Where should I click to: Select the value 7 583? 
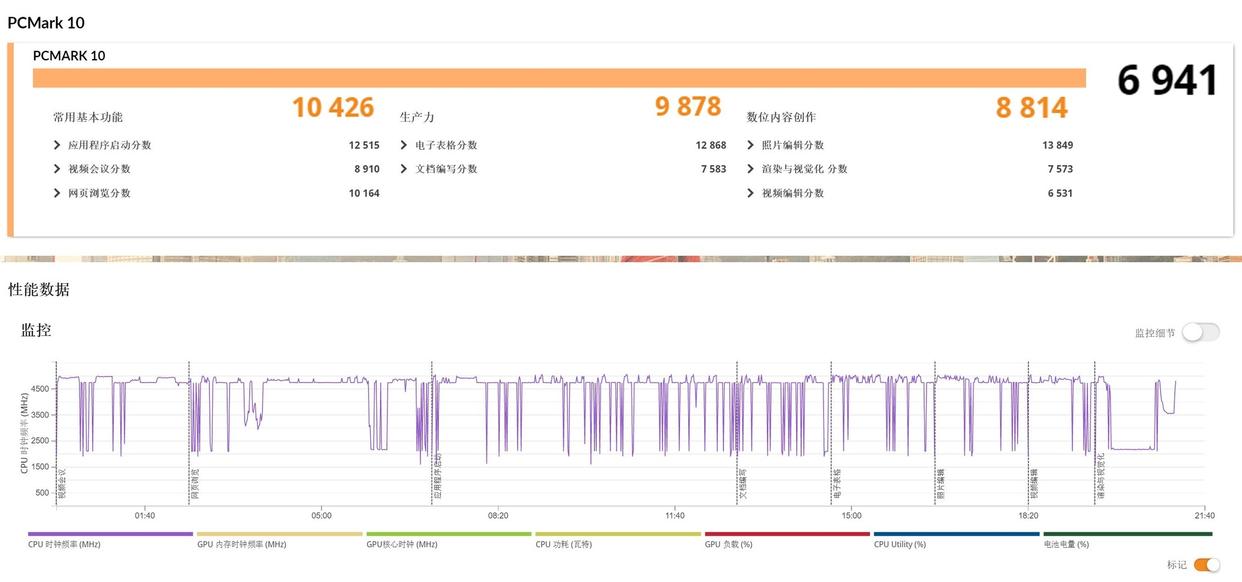tap(714, 169)
